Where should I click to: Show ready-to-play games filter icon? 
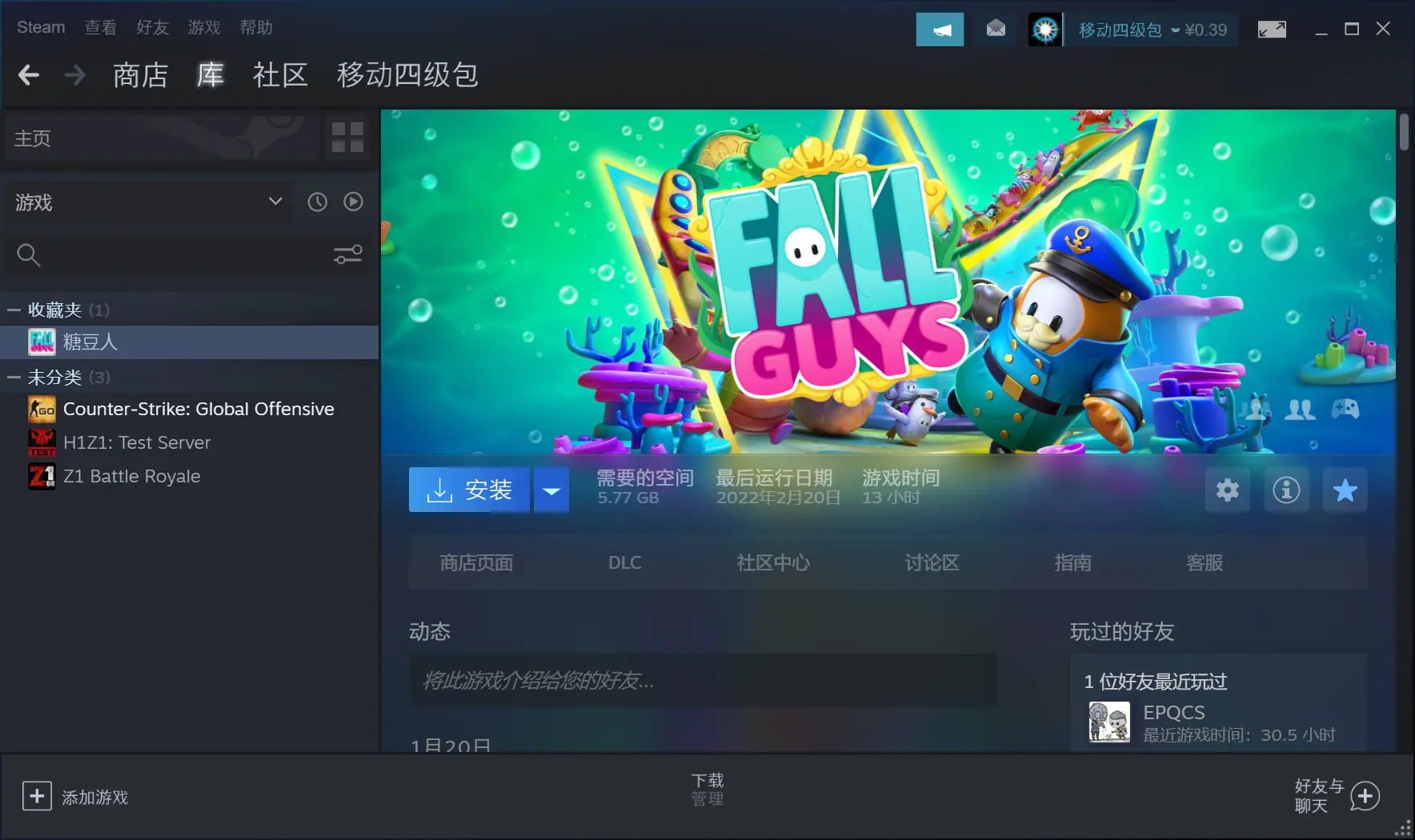tap(353, 202)
